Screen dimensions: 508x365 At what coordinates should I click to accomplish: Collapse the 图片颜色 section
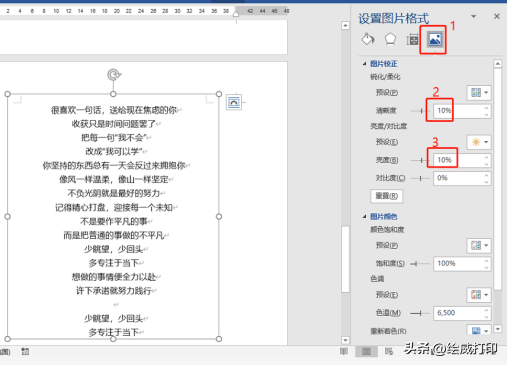coord(364,217)
